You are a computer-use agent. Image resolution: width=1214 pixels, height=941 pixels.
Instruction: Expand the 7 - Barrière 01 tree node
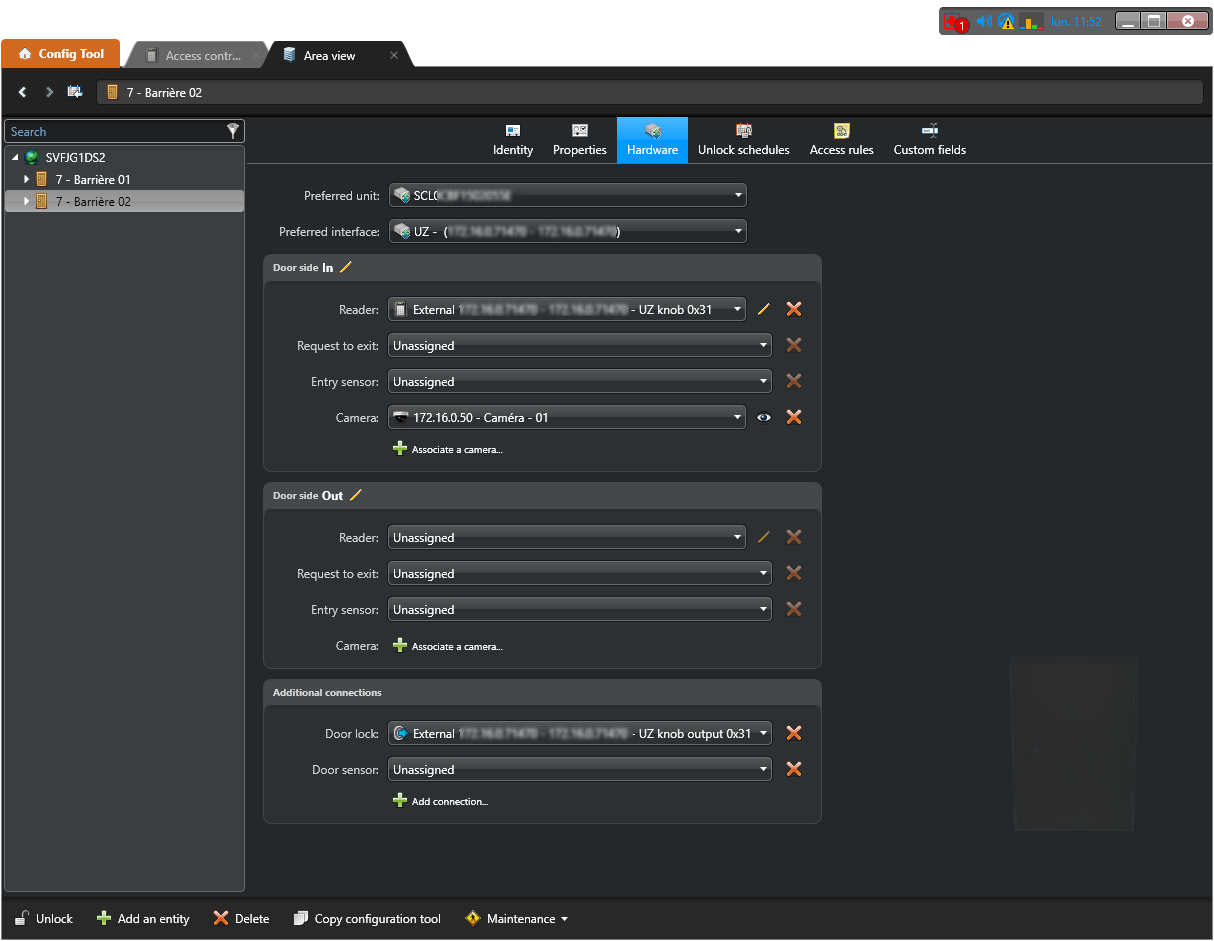point(27,180)
